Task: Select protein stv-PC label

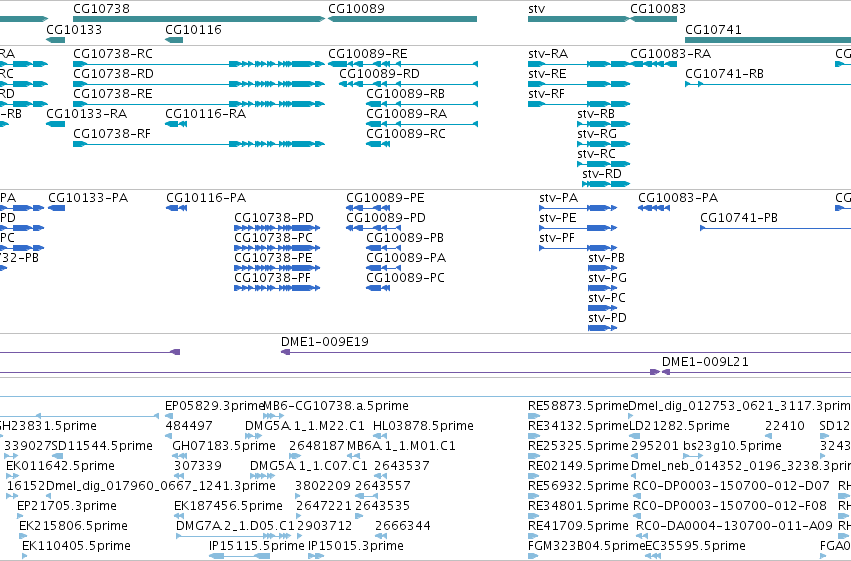Action: coord(607,297)
